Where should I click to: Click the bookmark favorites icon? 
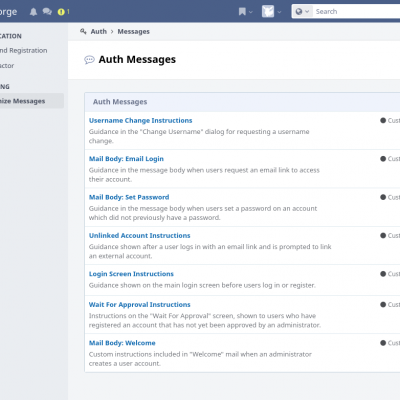tap(242, 12)
